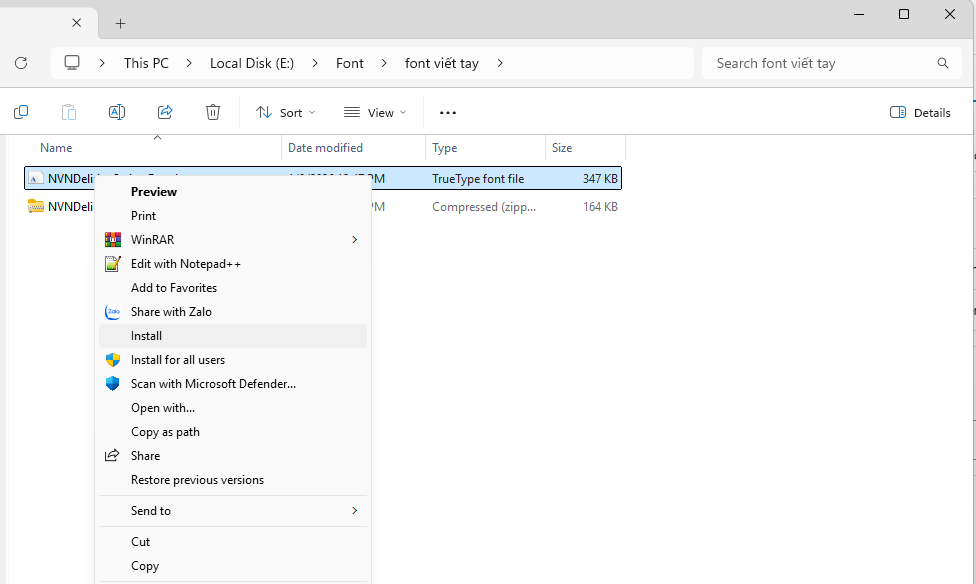Click the Notepad++ icon in context menu

113,264
